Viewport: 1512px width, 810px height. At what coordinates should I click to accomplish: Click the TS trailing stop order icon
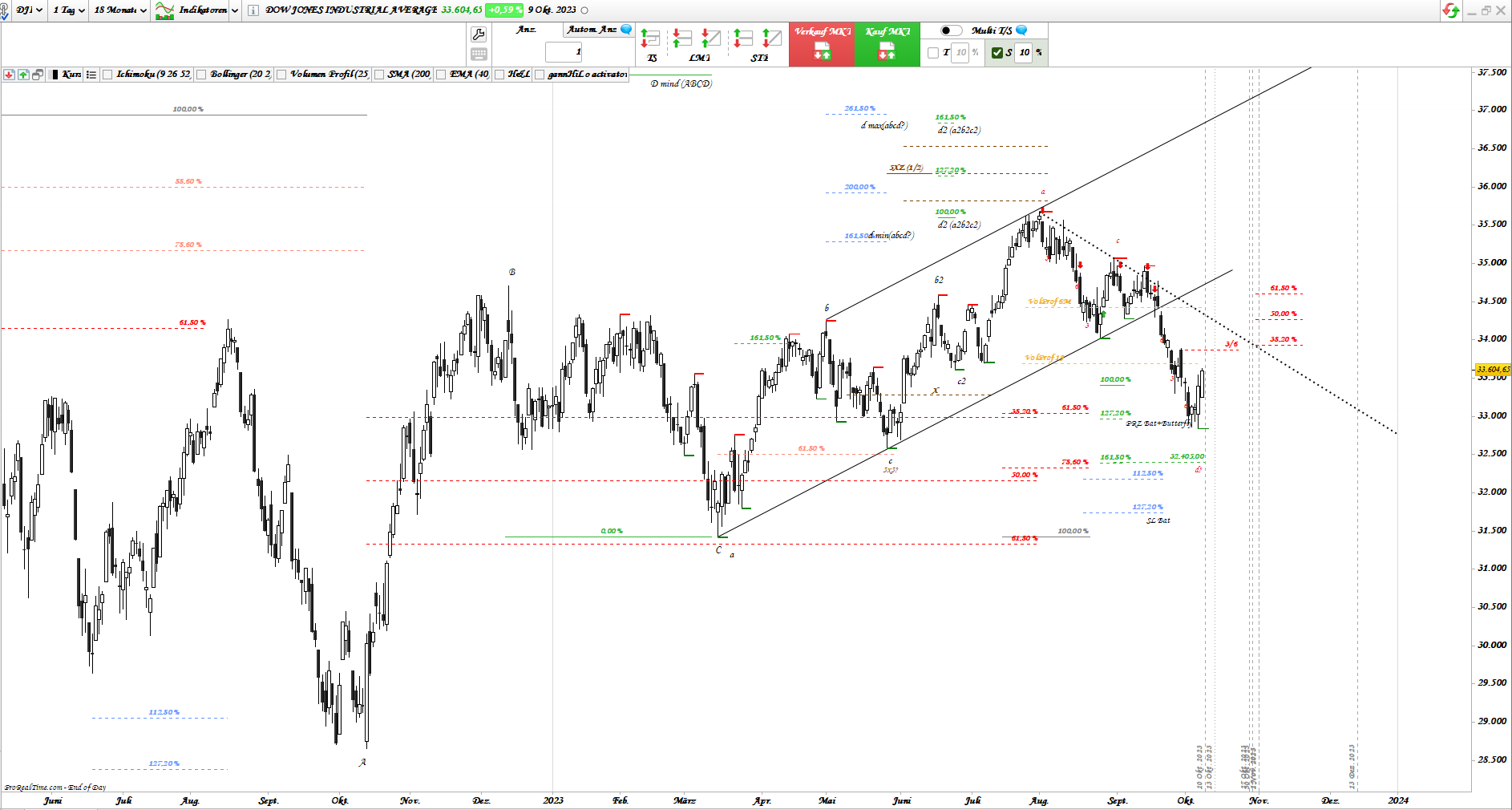650,38
